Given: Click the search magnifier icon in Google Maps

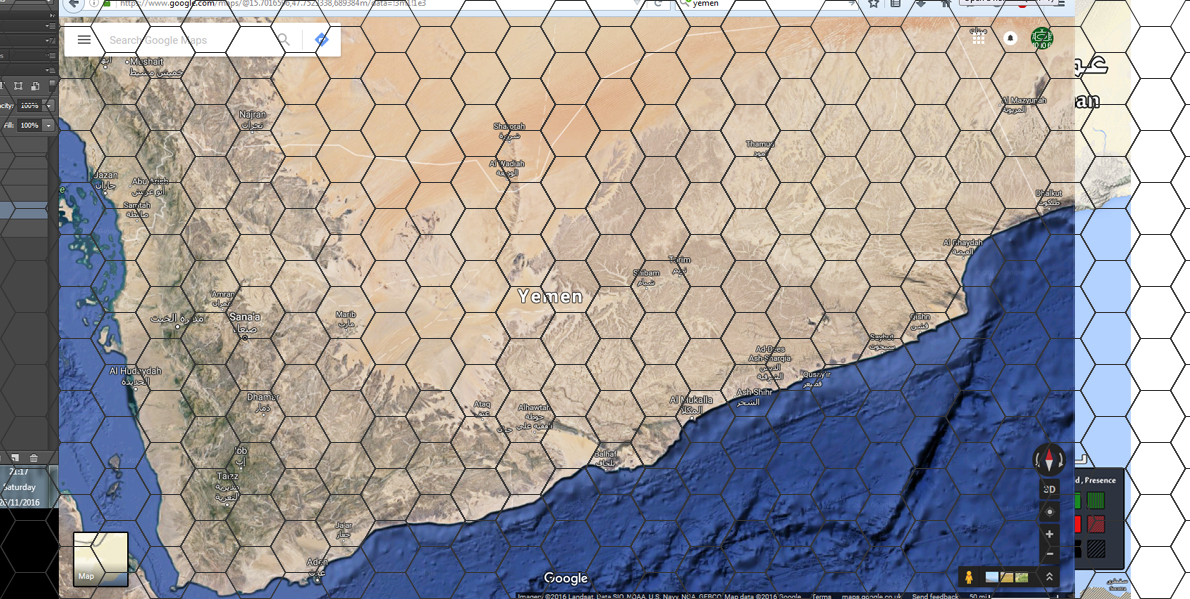Looking at the screenshot, I should coord(283,39).
